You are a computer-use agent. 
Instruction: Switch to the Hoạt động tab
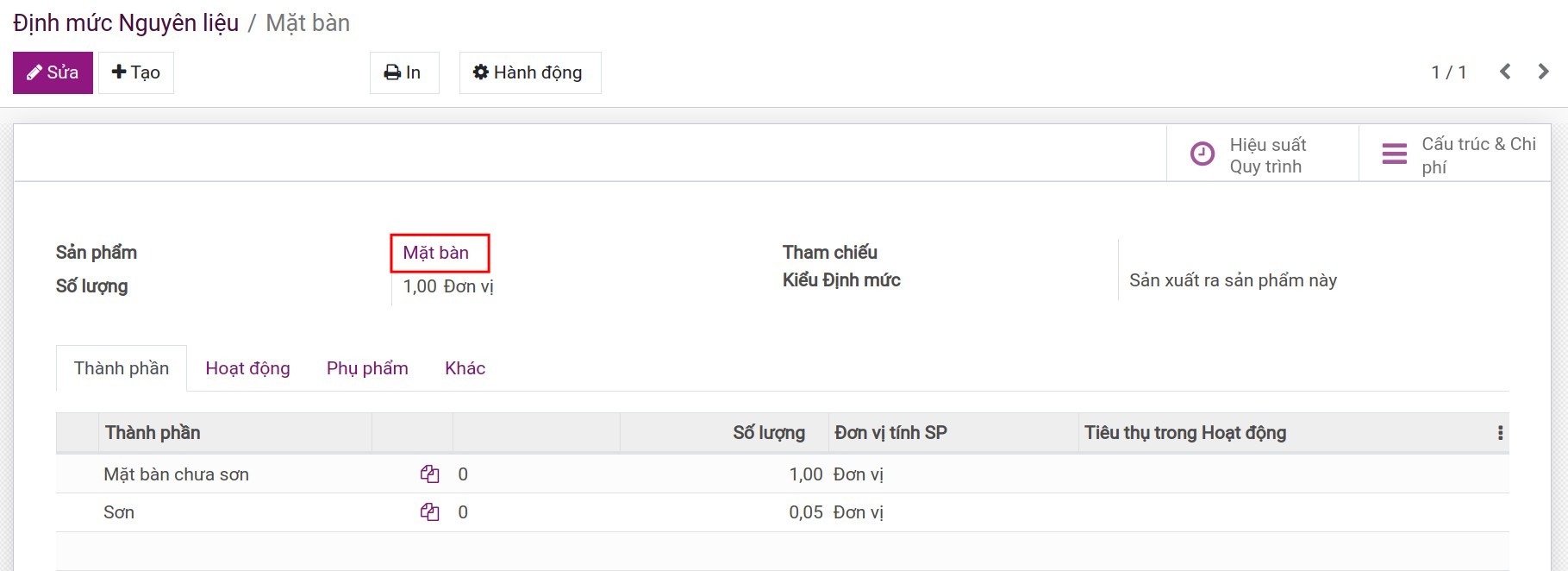pos(247,368)
